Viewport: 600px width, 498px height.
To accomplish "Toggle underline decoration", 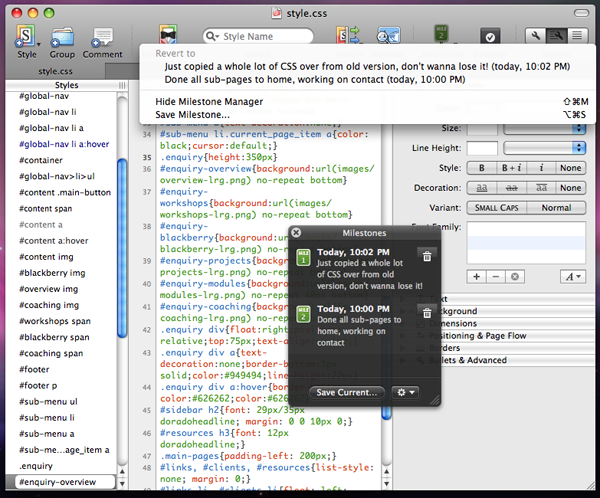I will pos(482,188).
